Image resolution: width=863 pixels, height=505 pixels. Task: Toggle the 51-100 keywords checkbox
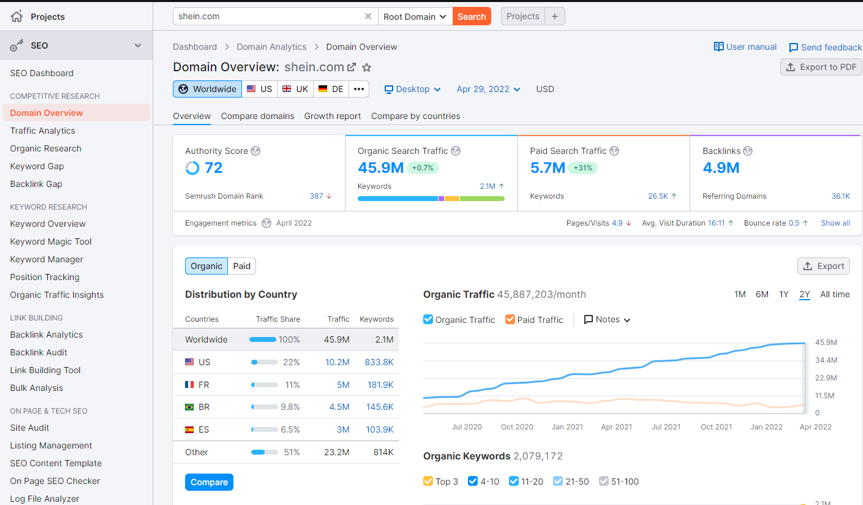pos(604,481)
